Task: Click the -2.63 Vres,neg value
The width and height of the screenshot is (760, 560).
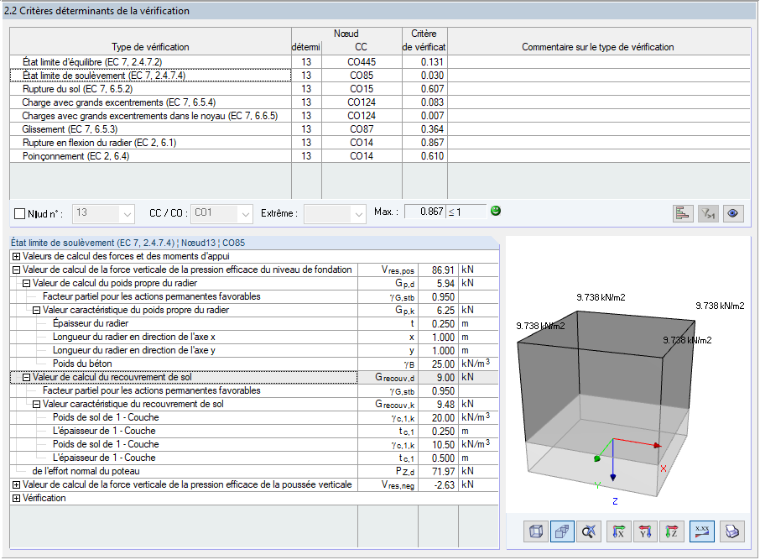Action: [438, 484]
